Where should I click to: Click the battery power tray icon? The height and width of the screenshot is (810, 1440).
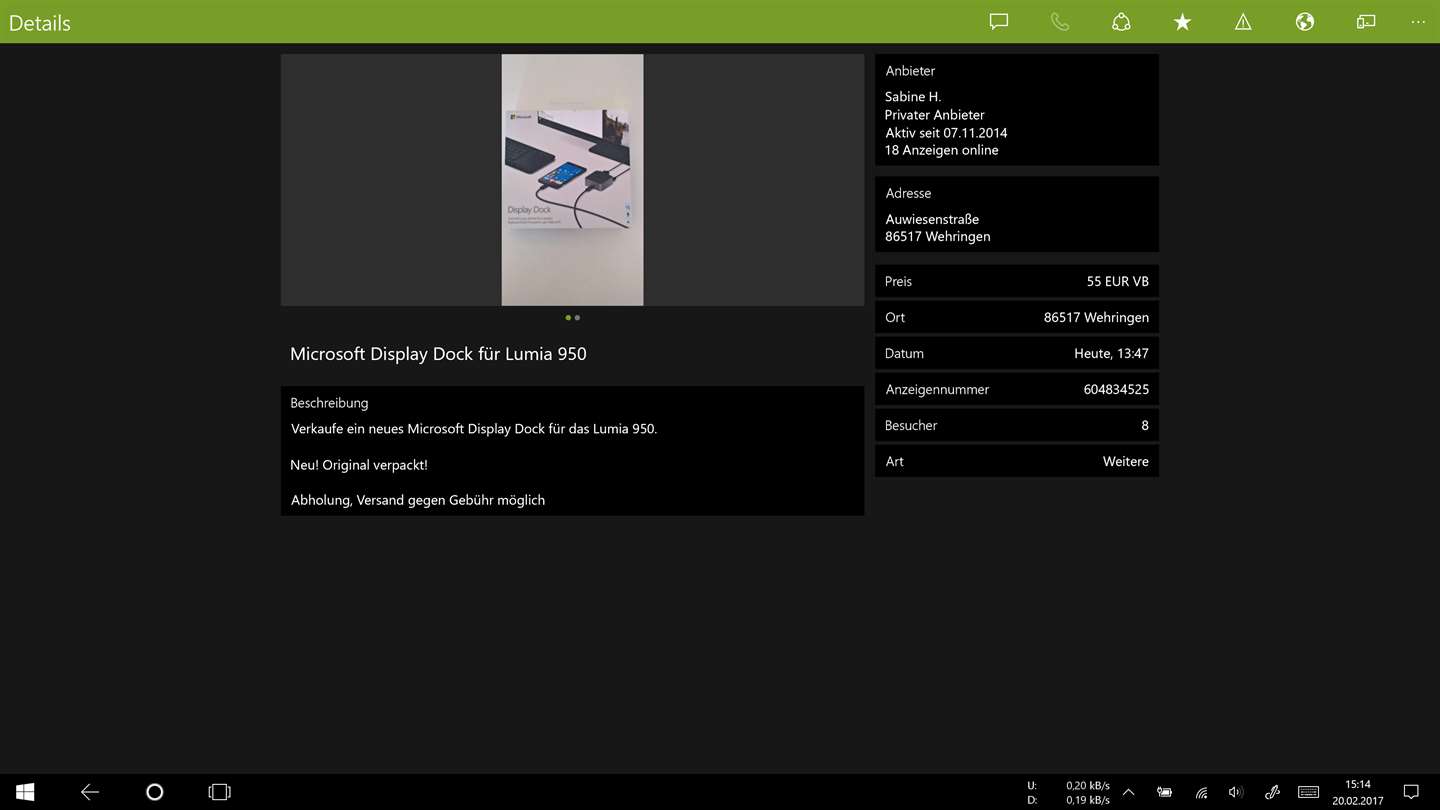click(x=1165, y=792)
